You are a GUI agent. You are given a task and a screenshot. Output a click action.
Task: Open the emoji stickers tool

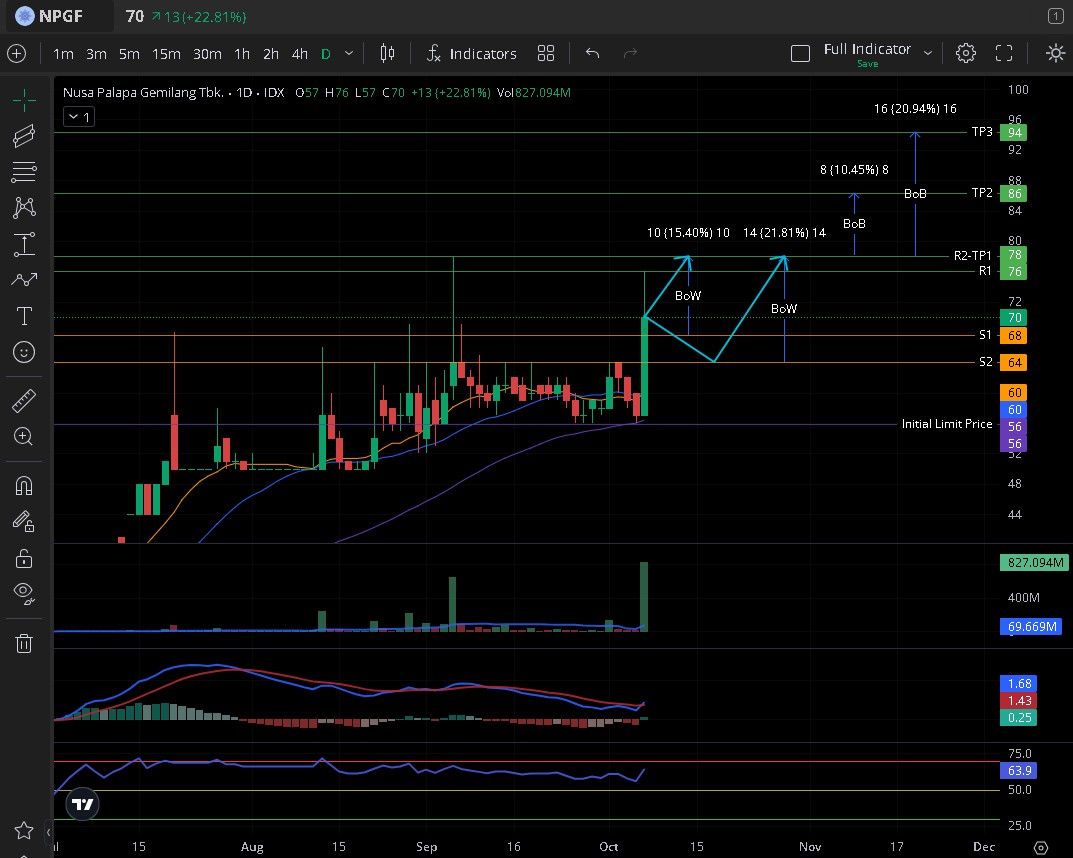[x=24, y=352]
